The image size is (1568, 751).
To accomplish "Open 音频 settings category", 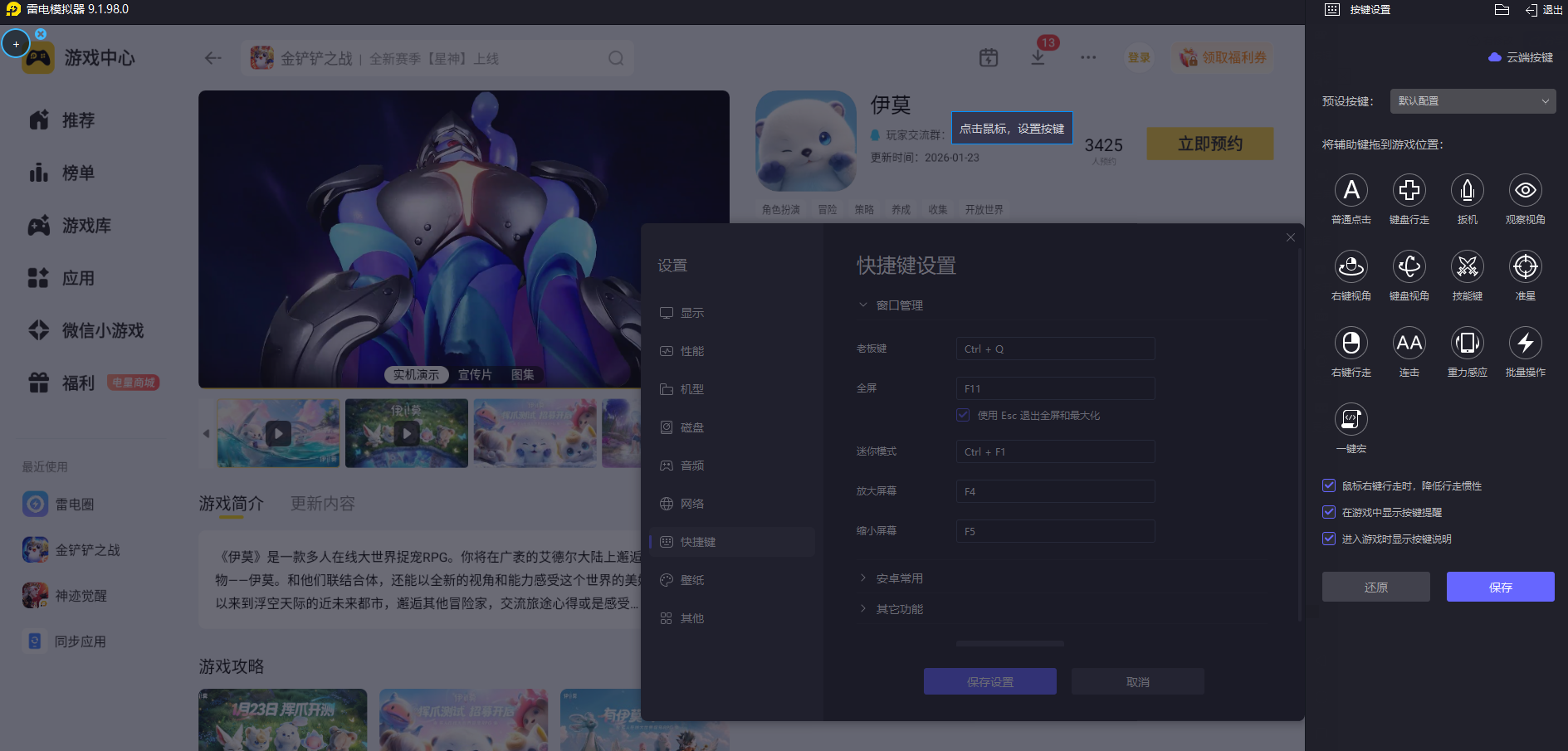I will 732,466.
